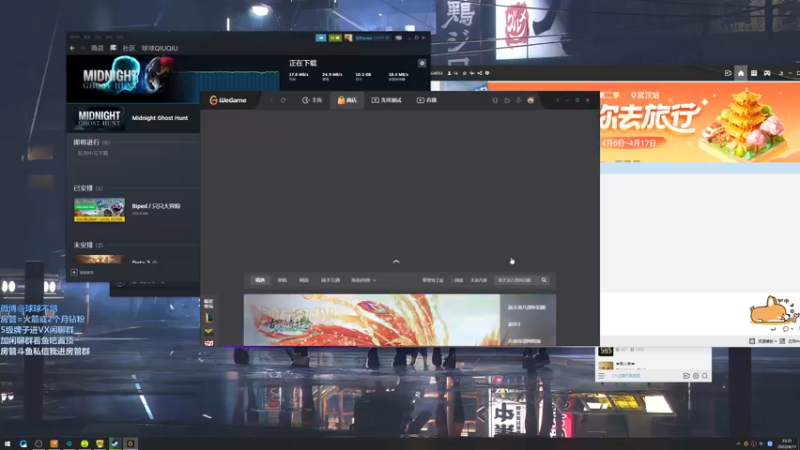Open the 商店 store menu in Steam
Viewport: 800px width, 450px height.
(x=97, y=48)
